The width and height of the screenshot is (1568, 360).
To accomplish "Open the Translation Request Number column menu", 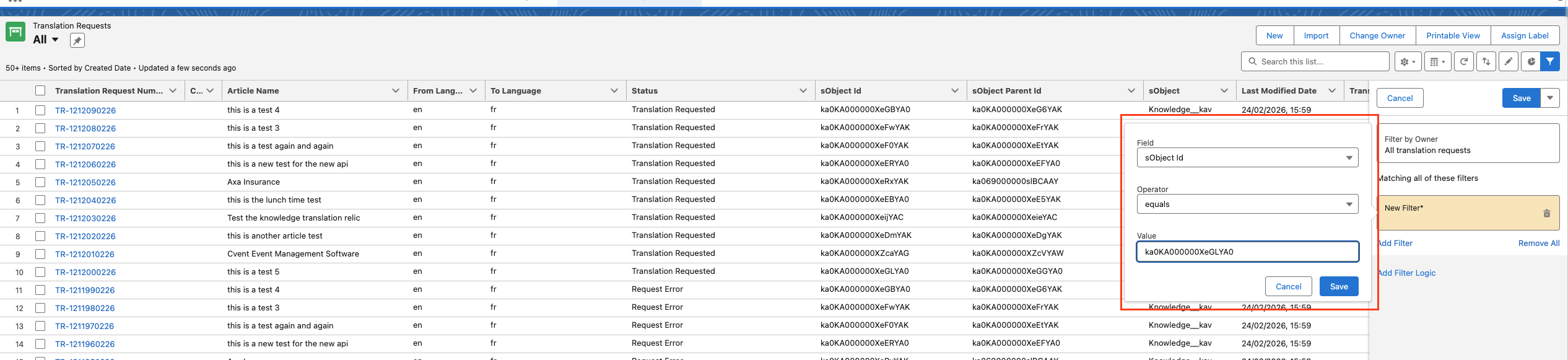I will (173, 90).
